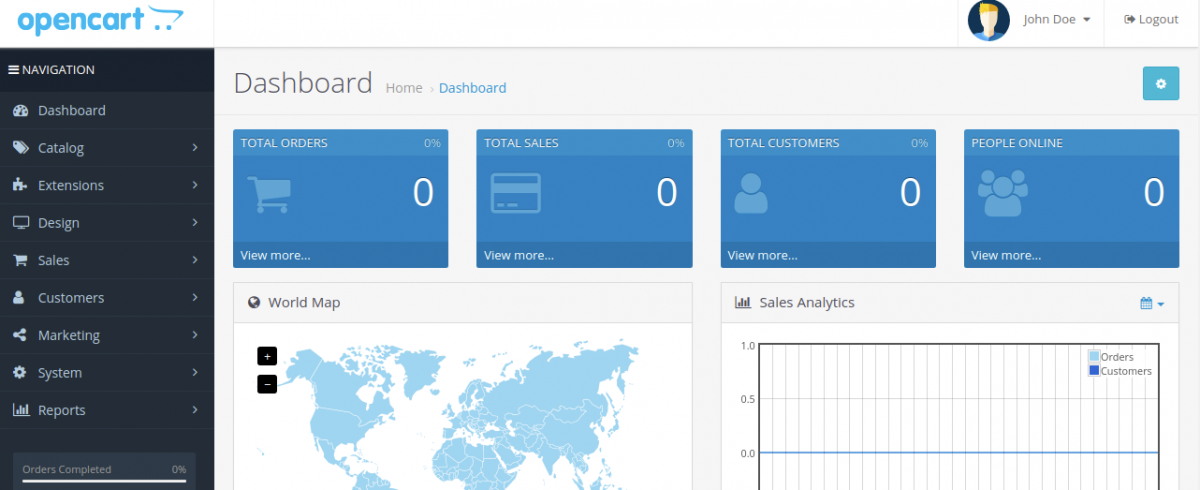Image resolution: width=1200 pixels, height=490 pixels.
Task: Click the credit card icon in Total Sales
Action: pos(515,193)
